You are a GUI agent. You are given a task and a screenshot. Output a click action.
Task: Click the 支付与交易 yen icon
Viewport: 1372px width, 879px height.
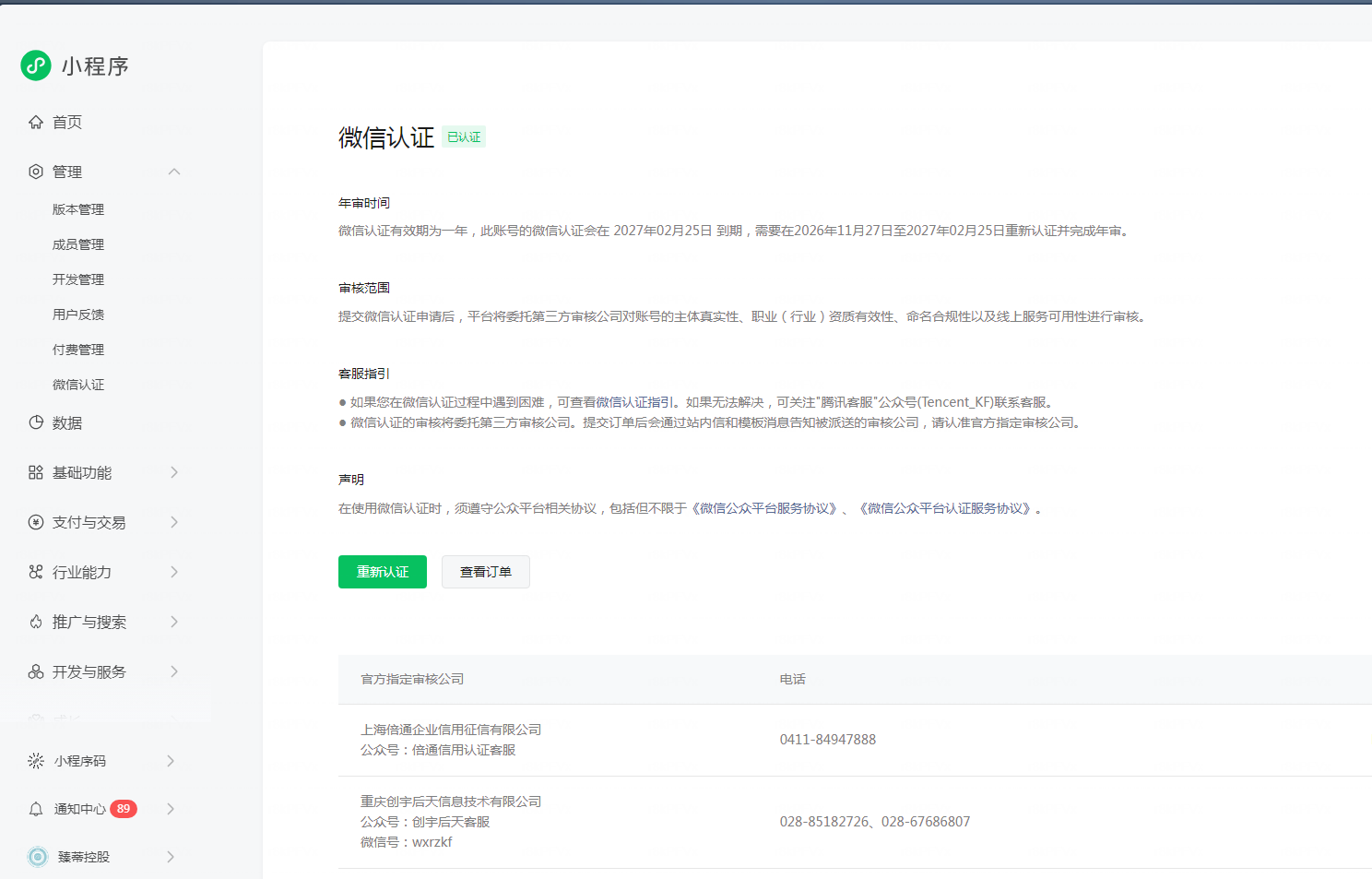pos(36,522)
